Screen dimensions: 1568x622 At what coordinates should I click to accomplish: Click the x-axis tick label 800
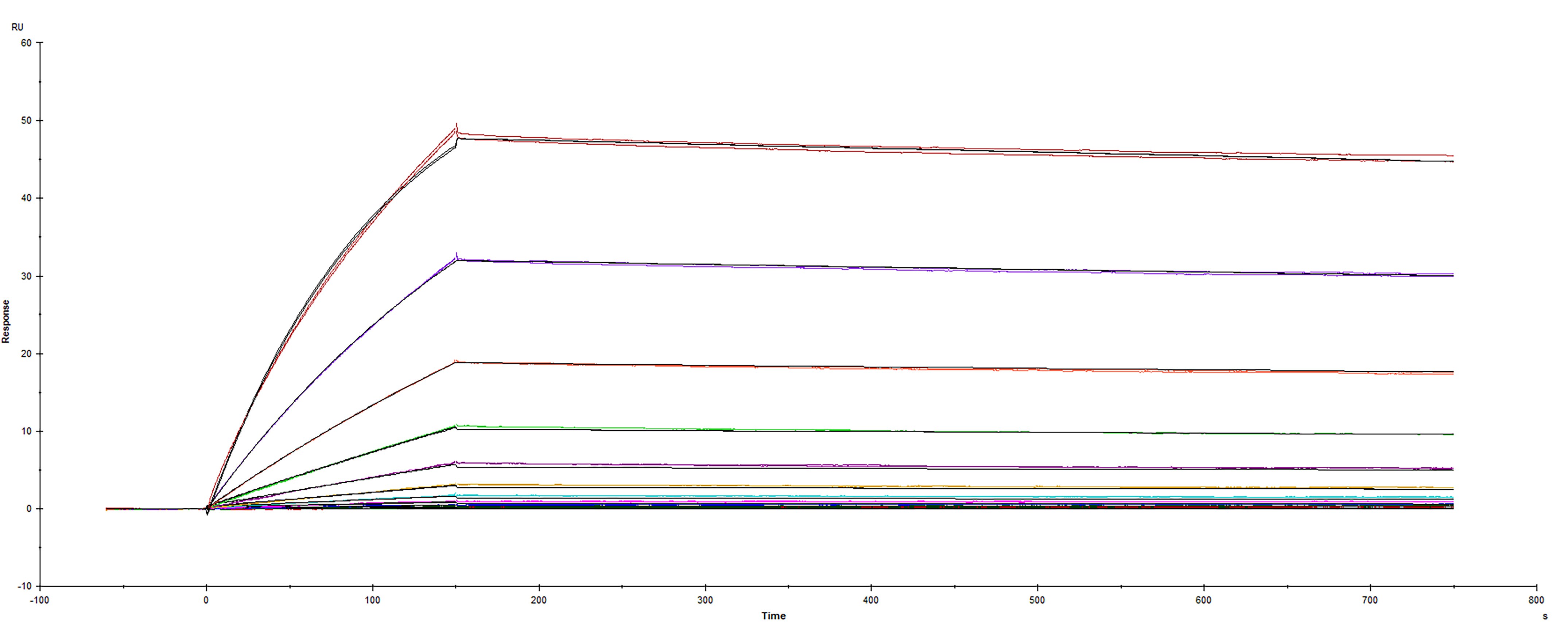pyautogui.click(x=1536, y=600)
